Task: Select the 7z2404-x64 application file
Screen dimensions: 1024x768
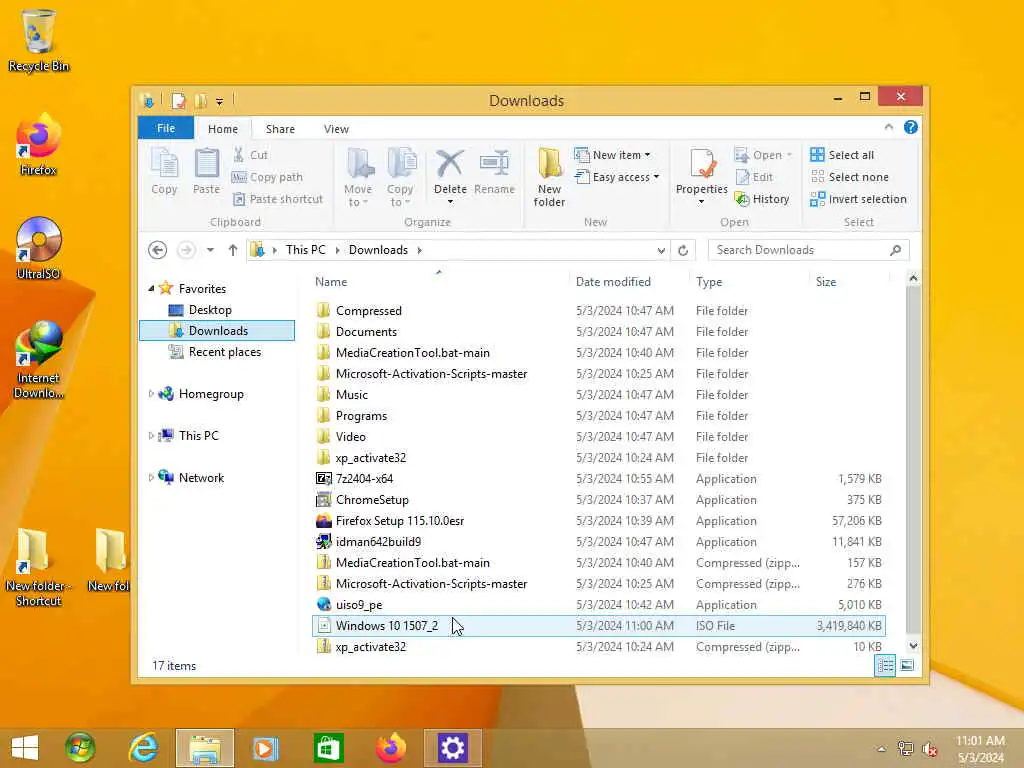Action: click(x=598, y=479)
